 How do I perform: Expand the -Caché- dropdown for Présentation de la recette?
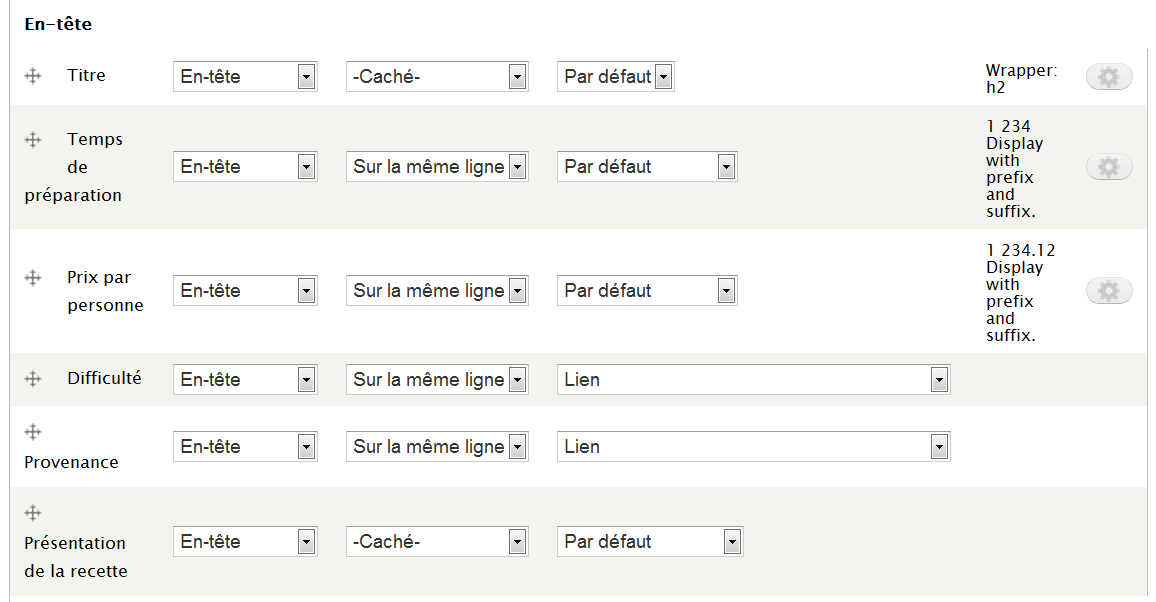pyautogui.click(x=436, y=542)
